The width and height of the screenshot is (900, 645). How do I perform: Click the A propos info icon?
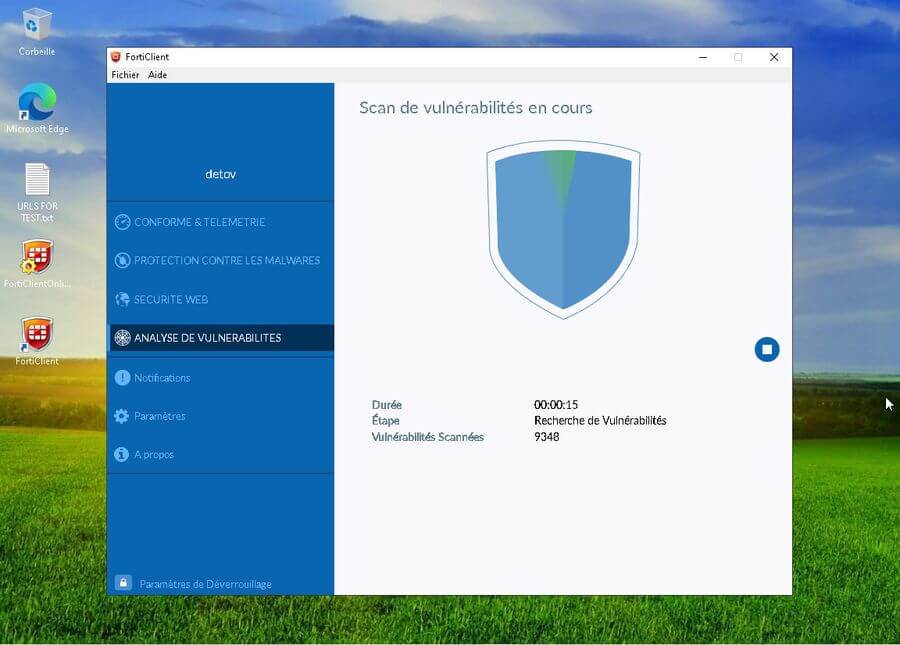(122, 454)
